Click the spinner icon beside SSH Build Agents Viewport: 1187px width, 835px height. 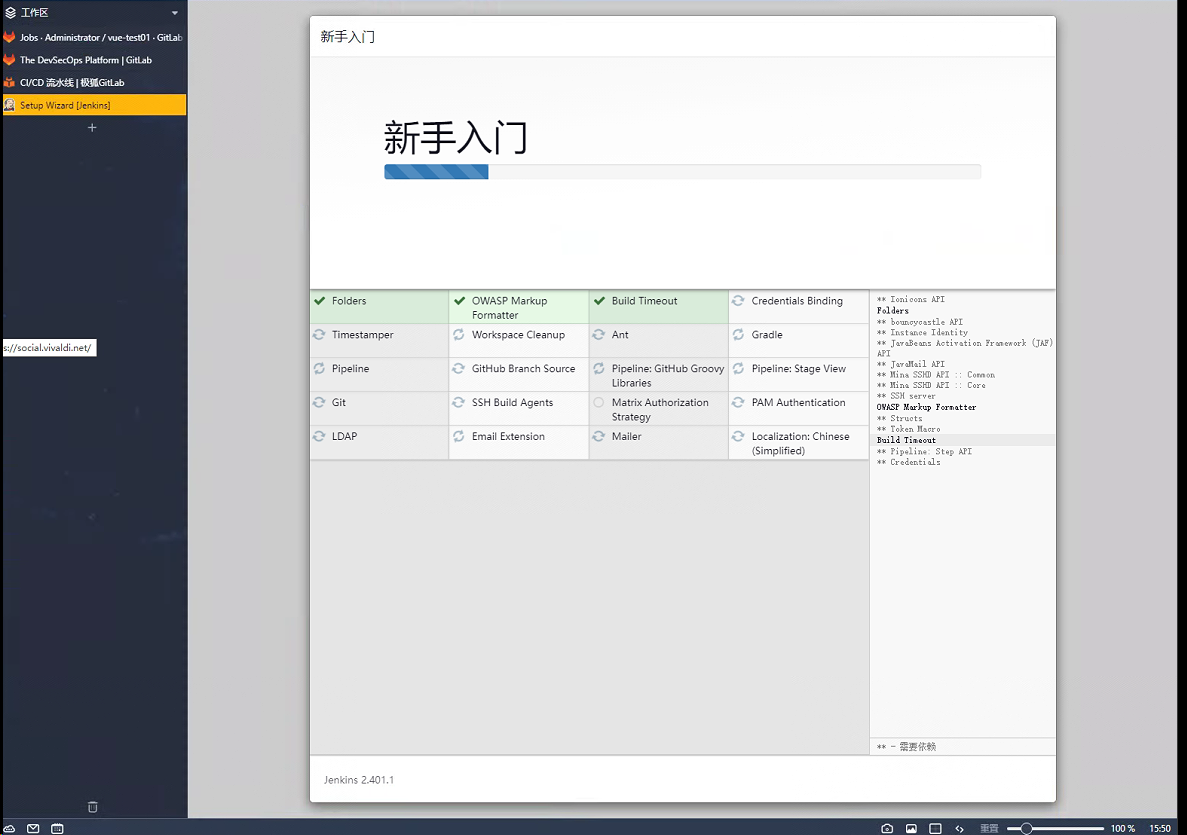[459, 402]
